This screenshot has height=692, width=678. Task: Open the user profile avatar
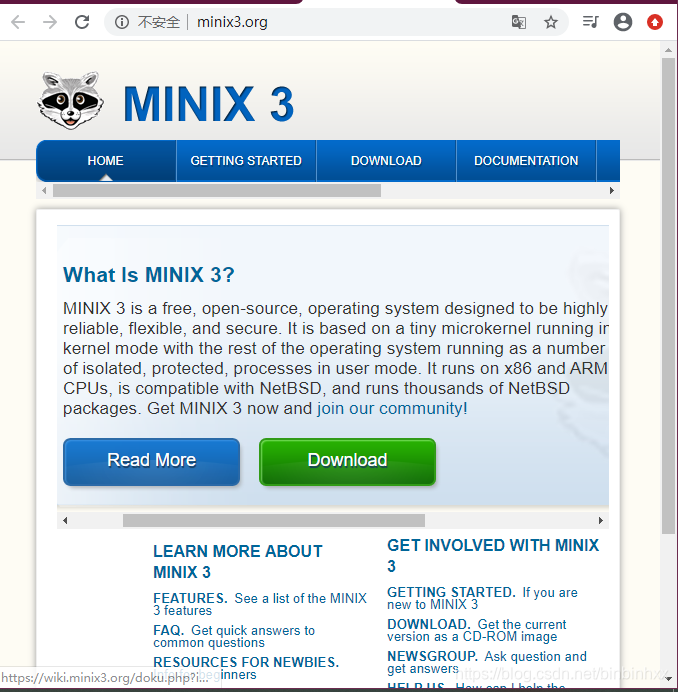point(623,22)
